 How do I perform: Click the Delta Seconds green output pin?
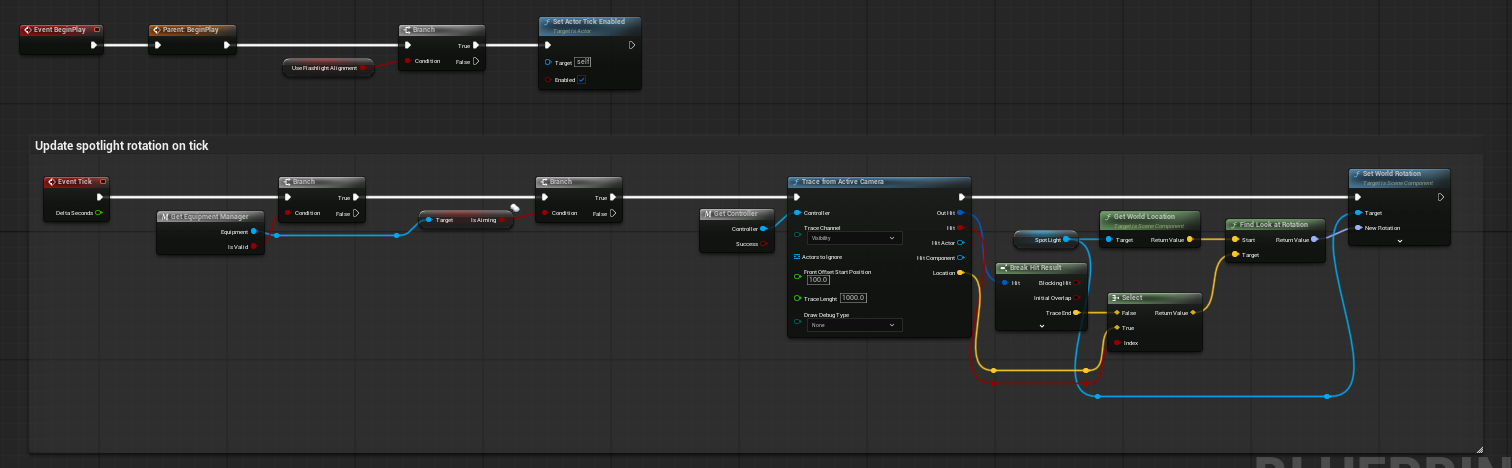point(99,213)
